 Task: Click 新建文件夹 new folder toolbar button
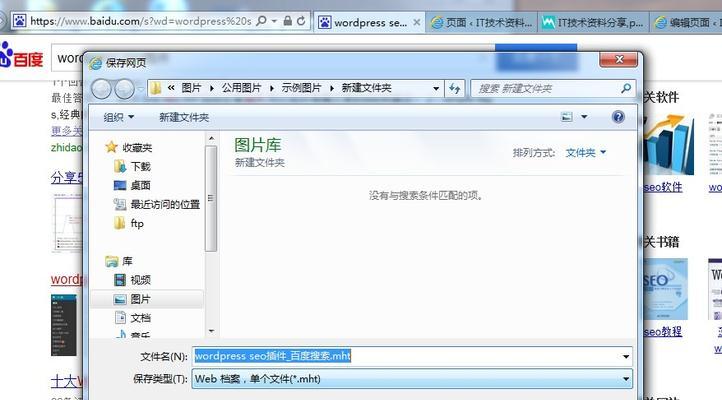tap(184, 117)
